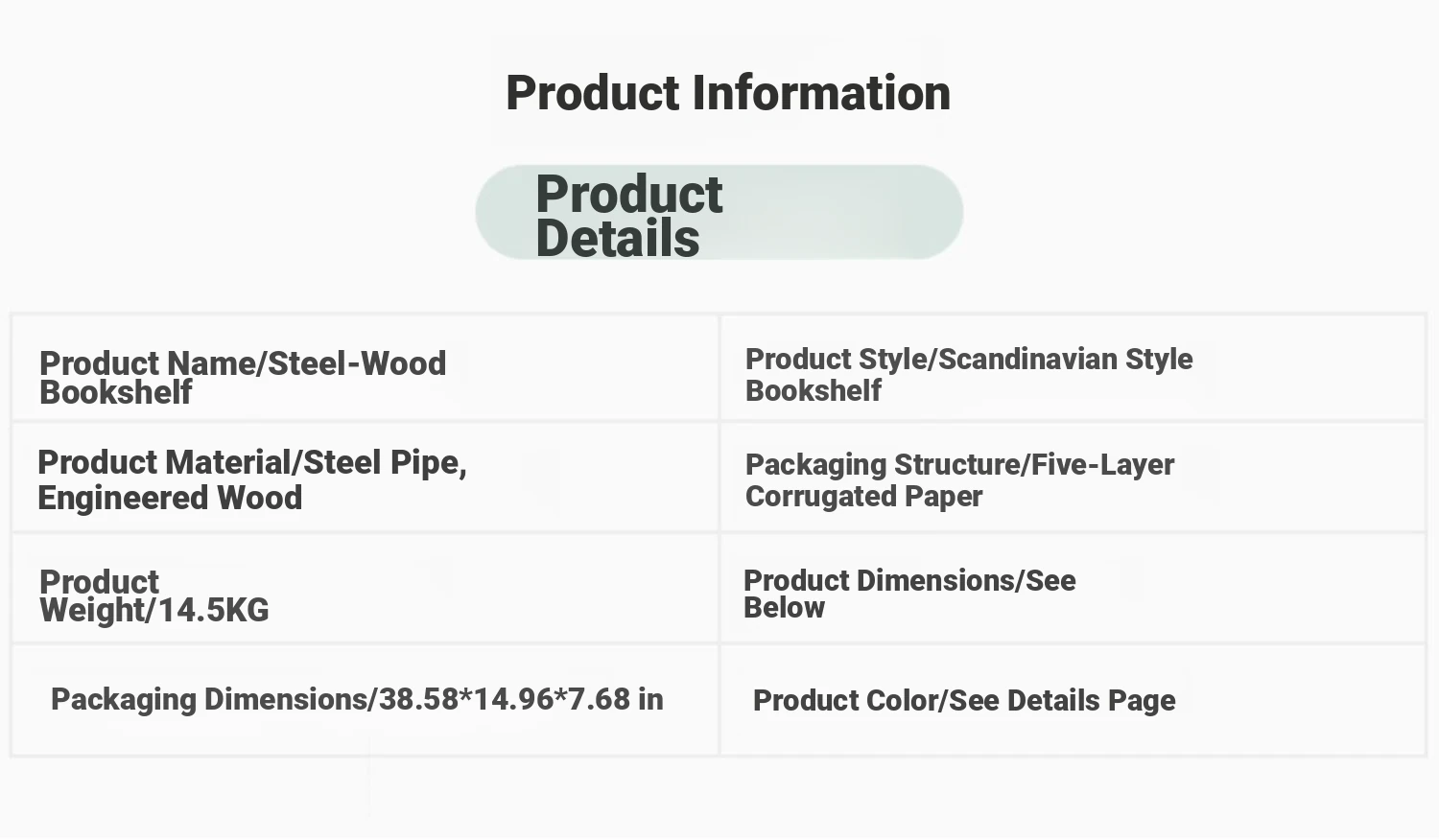Viewport: 1439px width, 840px height.
Task: Click the 38.58*14.96*7.68 dimension numbers
Action: (x=505, y=699)
